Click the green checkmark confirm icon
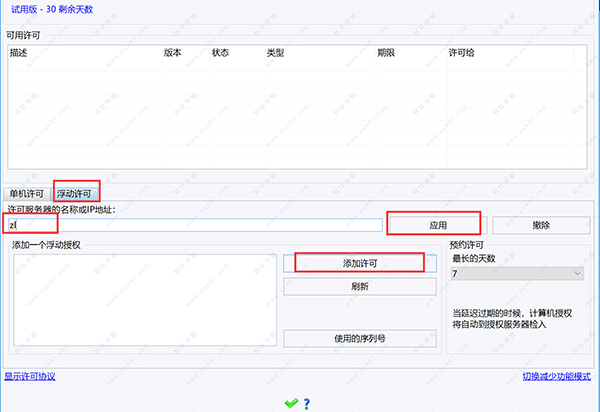This screenshot has height=412, width=600. coord(290,402)
